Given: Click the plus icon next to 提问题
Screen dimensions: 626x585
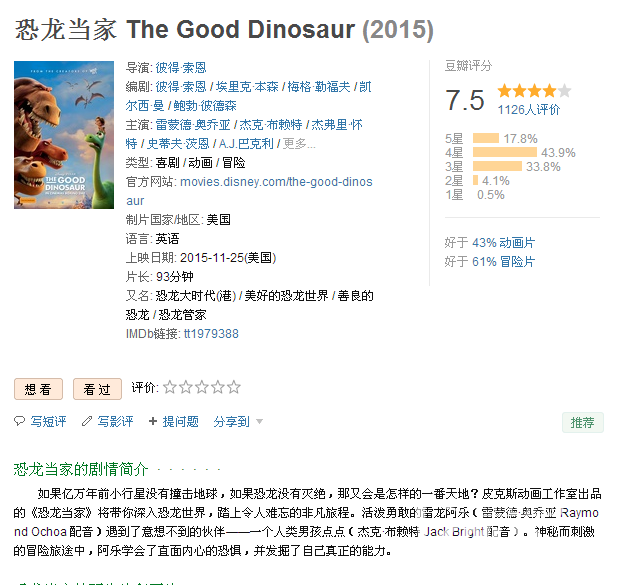Looking at the screenshot, I should point(153,421).
